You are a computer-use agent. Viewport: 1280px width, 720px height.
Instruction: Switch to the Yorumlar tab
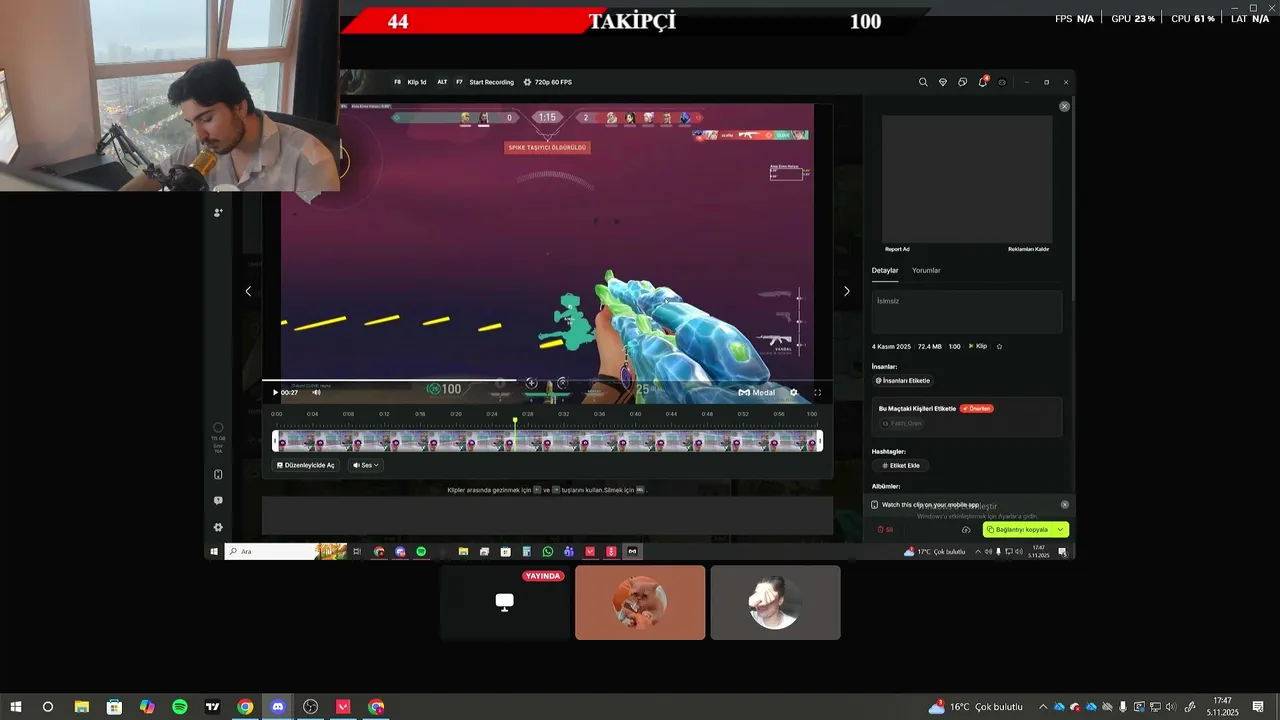[926, 270]
